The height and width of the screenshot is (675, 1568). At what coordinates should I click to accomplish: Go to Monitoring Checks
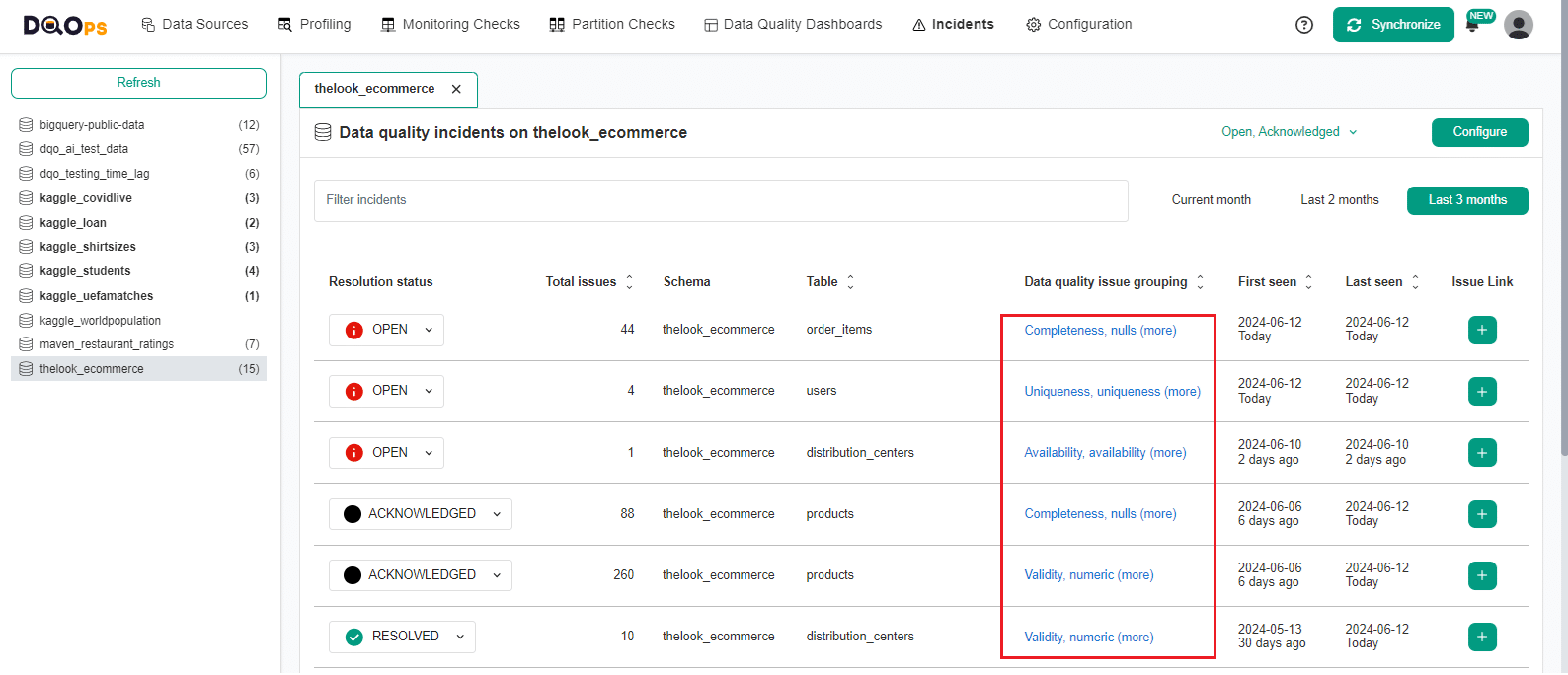point(450,24)
